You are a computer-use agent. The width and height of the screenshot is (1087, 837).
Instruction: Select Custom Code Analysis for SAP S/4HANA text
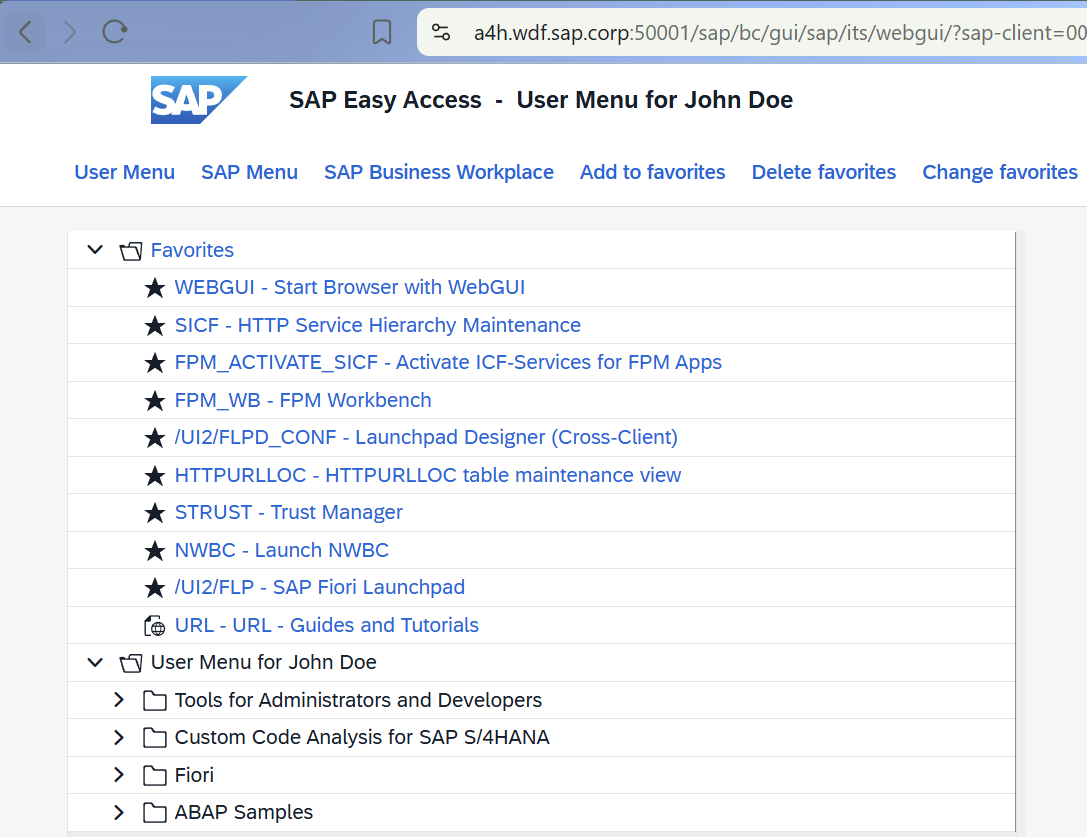tap(362, 737)
